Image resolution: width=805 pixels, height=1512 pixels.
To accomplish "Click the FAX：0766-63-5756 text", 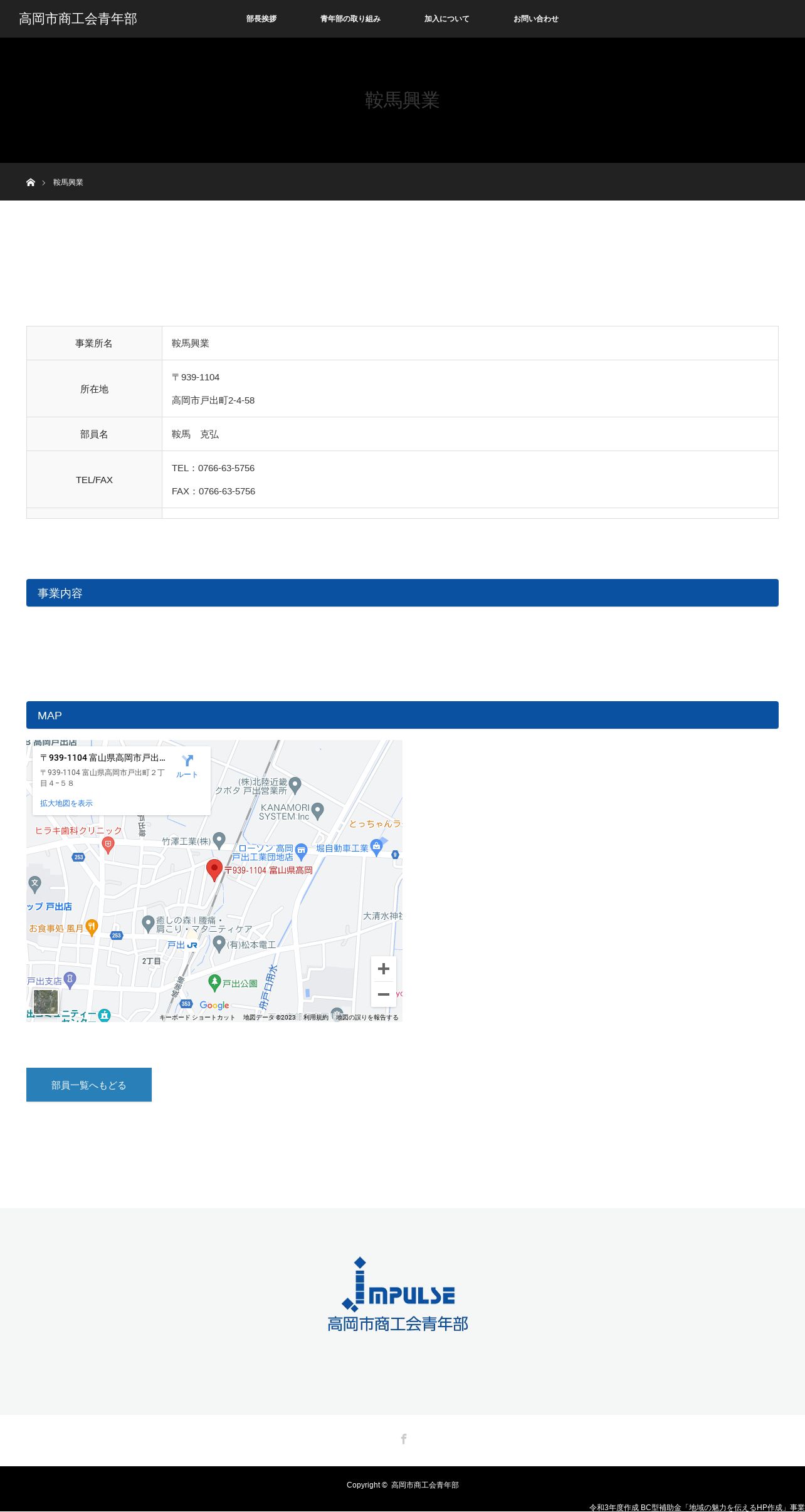I will [214, 491].
